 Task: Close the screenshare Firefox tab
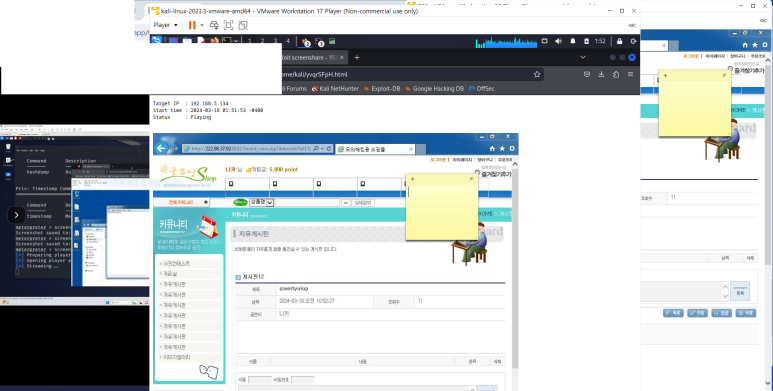[x=341, y=58]
